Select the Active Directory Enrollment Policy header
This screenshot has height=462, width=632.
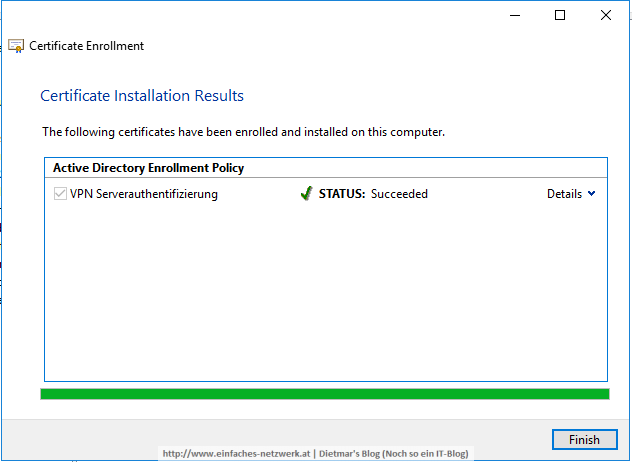pyautogui.click(x=148, y=168)
